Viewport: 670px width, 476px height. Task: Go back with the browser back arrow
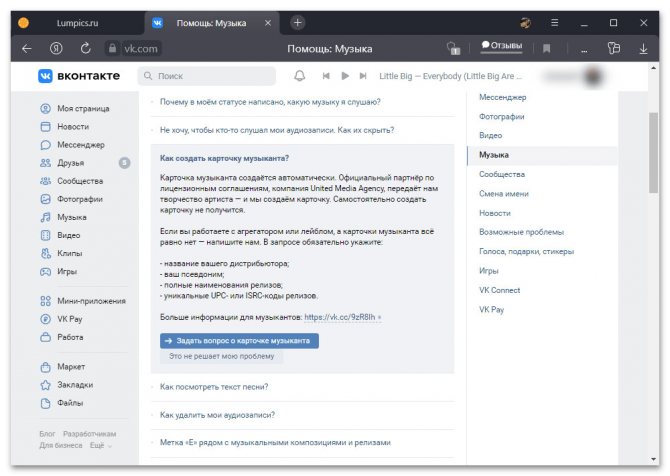(x=26, y=49)
